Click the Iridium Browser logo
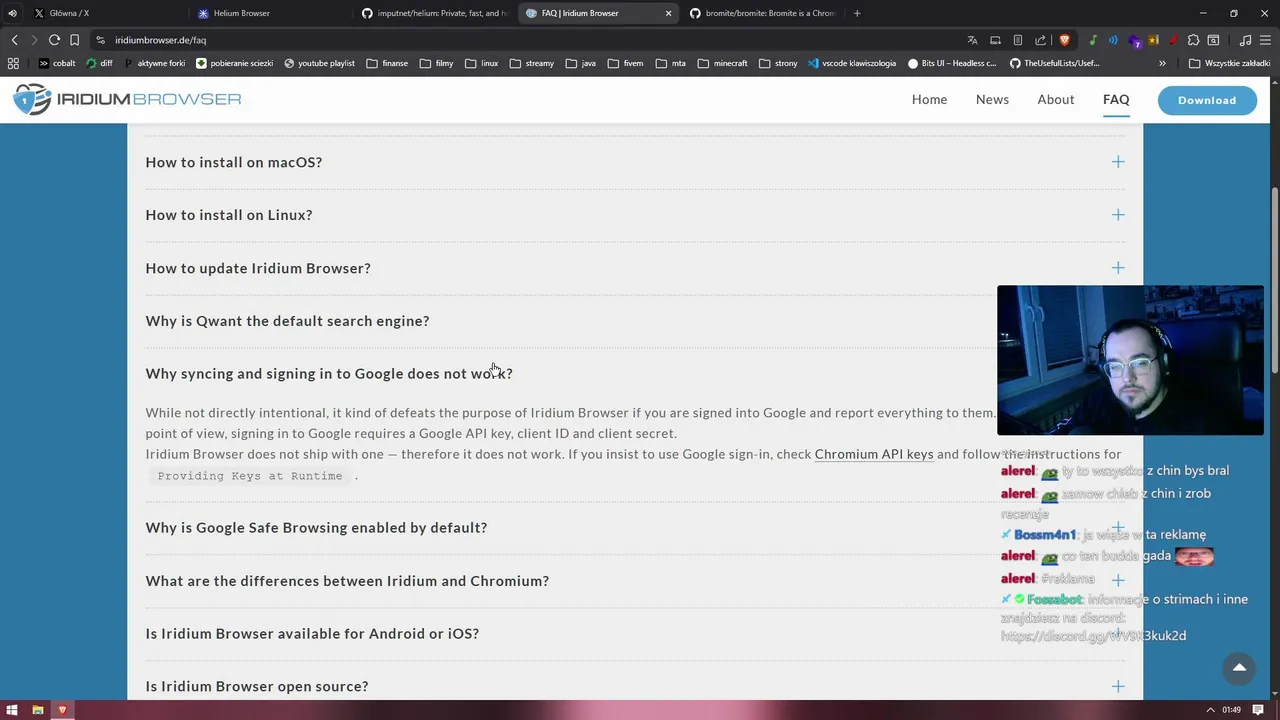 (x=127, y=99)
